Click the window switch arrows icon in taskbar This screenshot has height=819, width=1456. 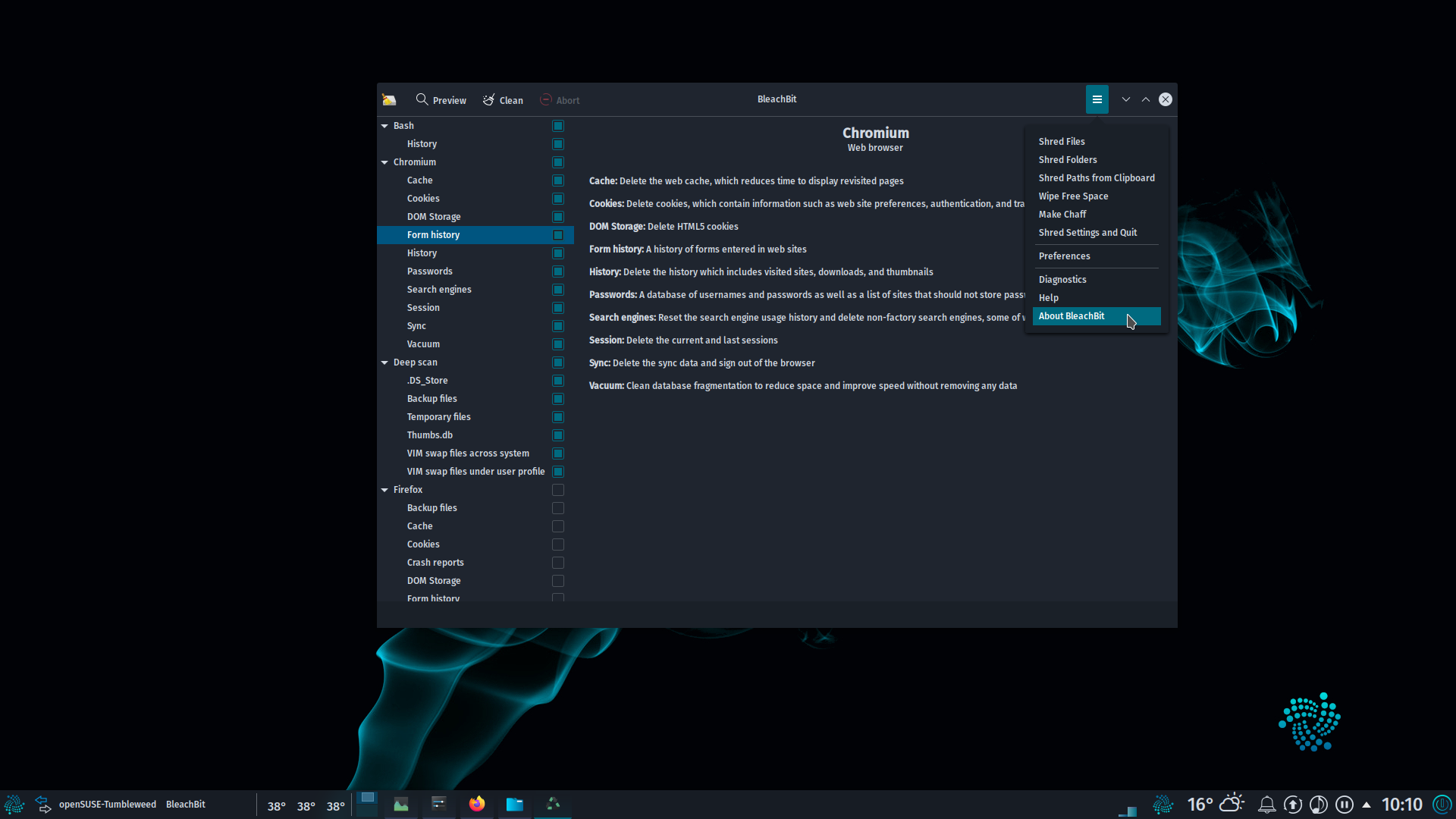(x=43, y=805)
